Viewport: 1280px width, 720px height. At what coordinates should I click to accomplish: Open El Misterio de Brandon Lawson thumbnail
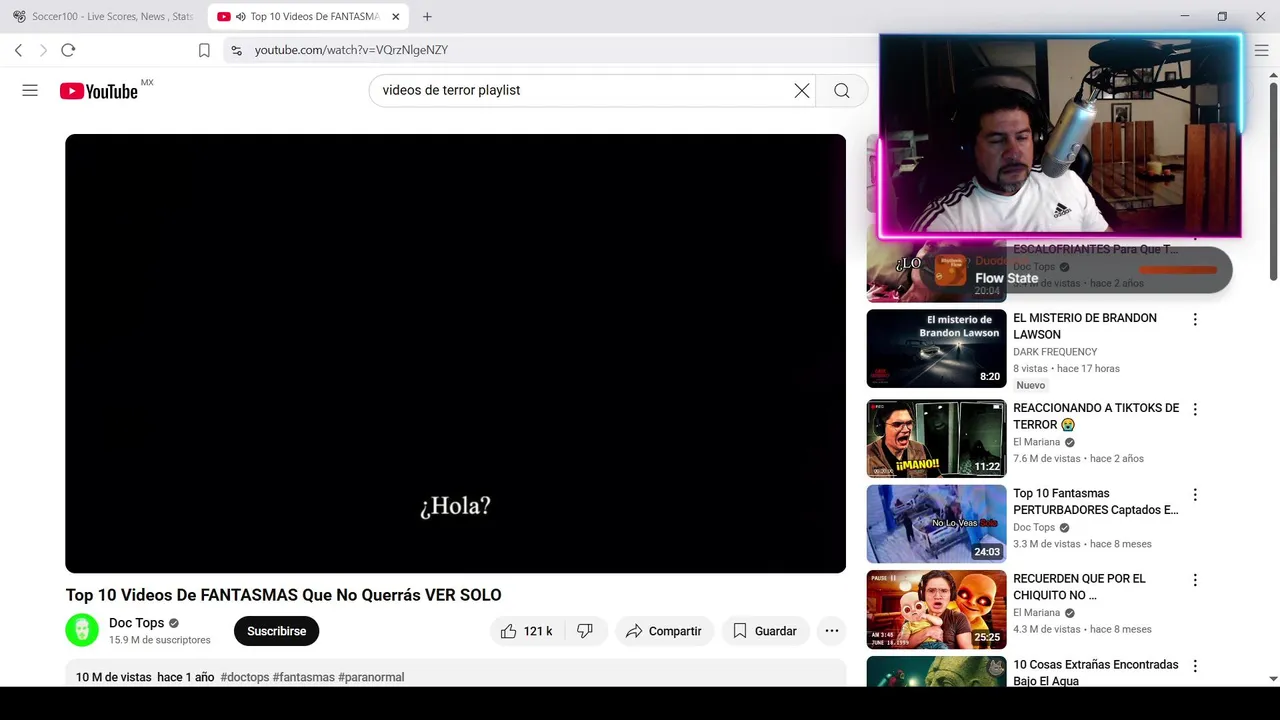click(936, 348)
